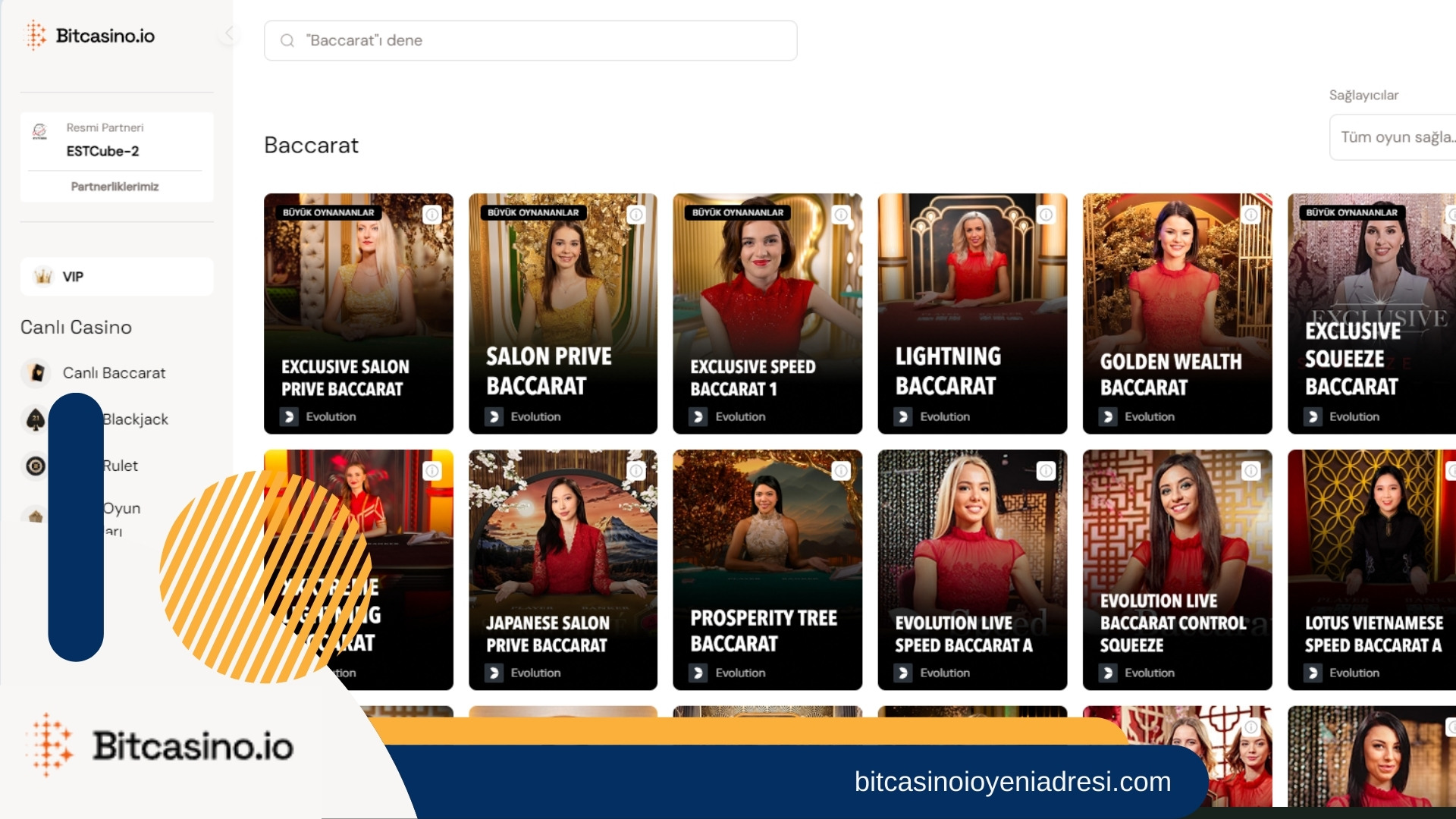Open Japanese Salon Prive Baccarat game
The height and width of the screenshot is (819, 1456).
[563, 570]
